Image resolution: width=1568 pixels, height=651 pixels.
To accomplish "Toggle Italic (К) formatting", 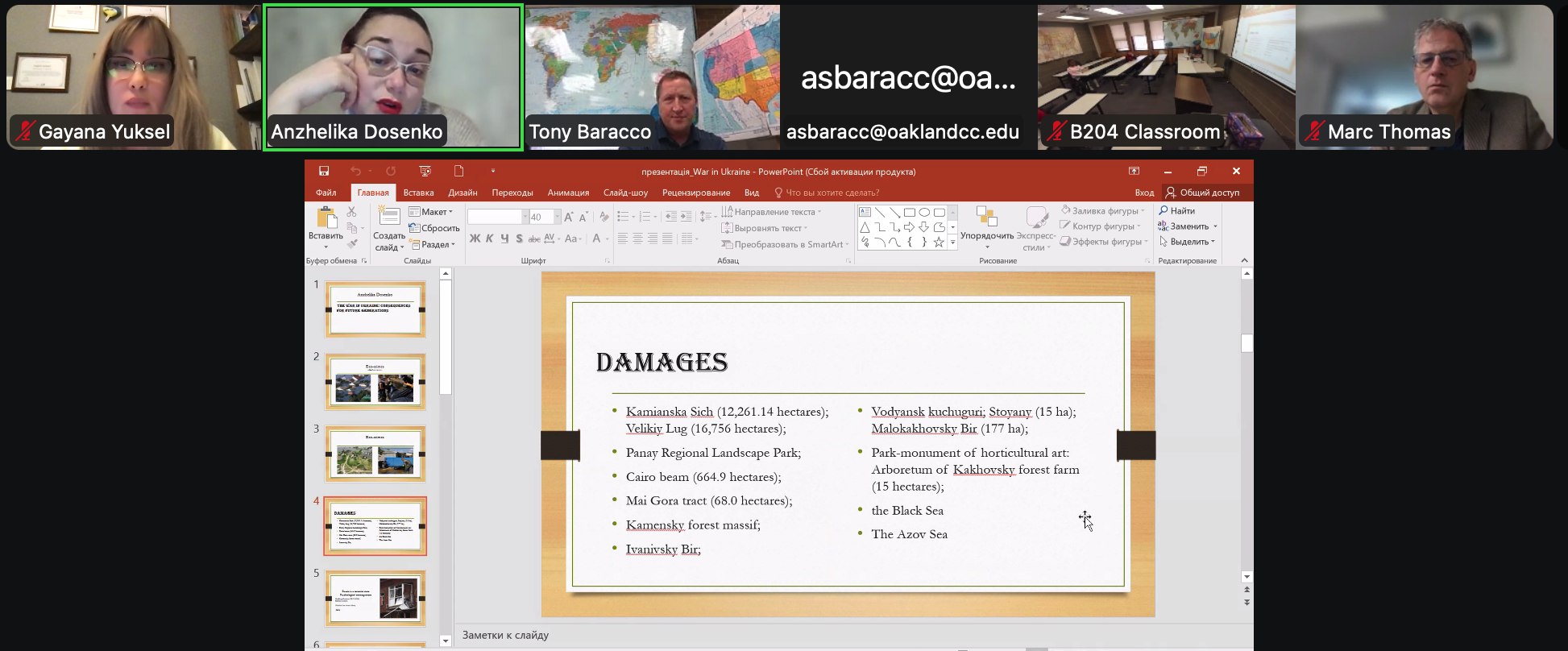I will pos(489,238).
